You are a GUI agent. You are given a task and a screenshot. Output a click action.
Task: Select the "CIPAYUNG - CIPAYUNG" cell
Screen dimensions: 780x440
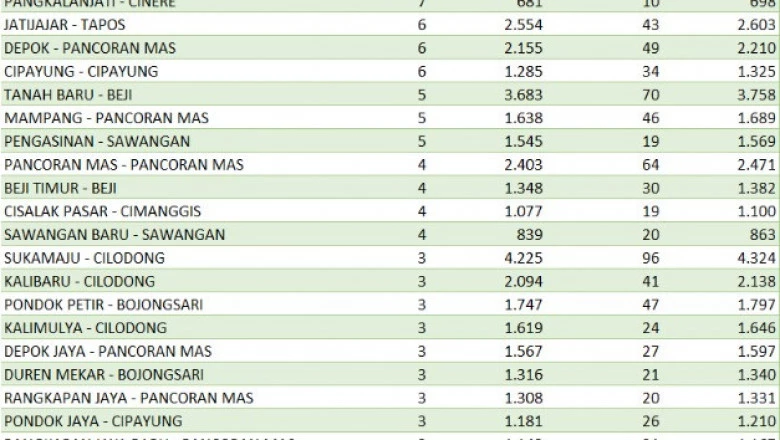click(x=81, y=71)
